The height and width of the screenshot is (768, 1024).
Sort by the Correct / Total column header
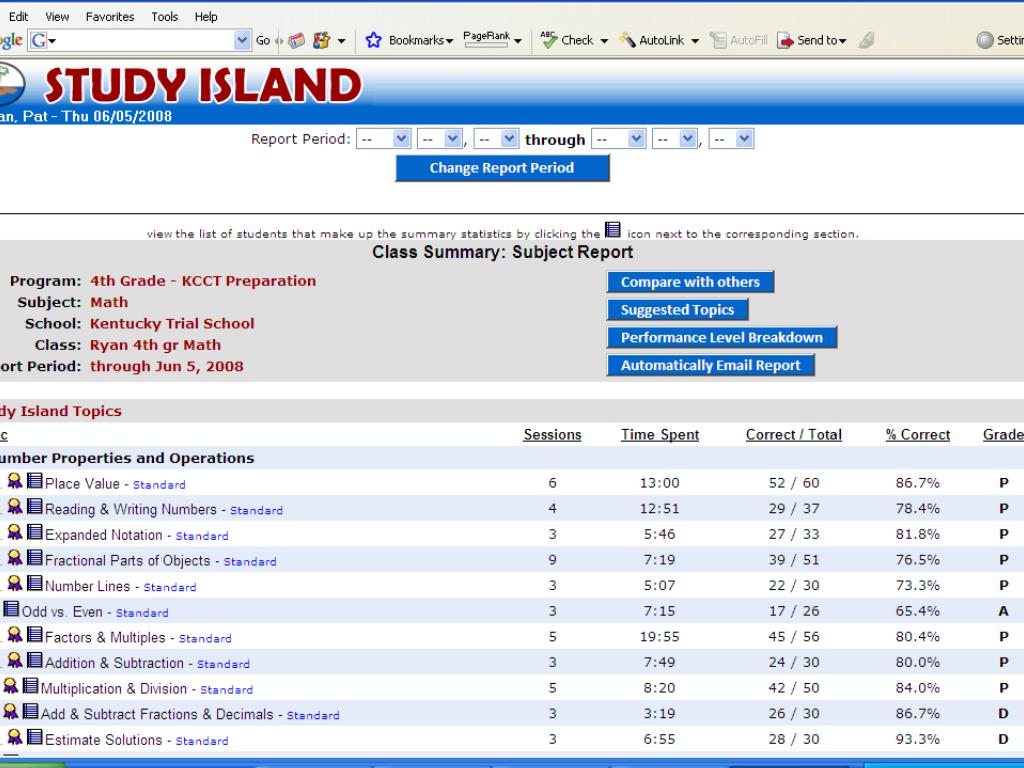793,435
